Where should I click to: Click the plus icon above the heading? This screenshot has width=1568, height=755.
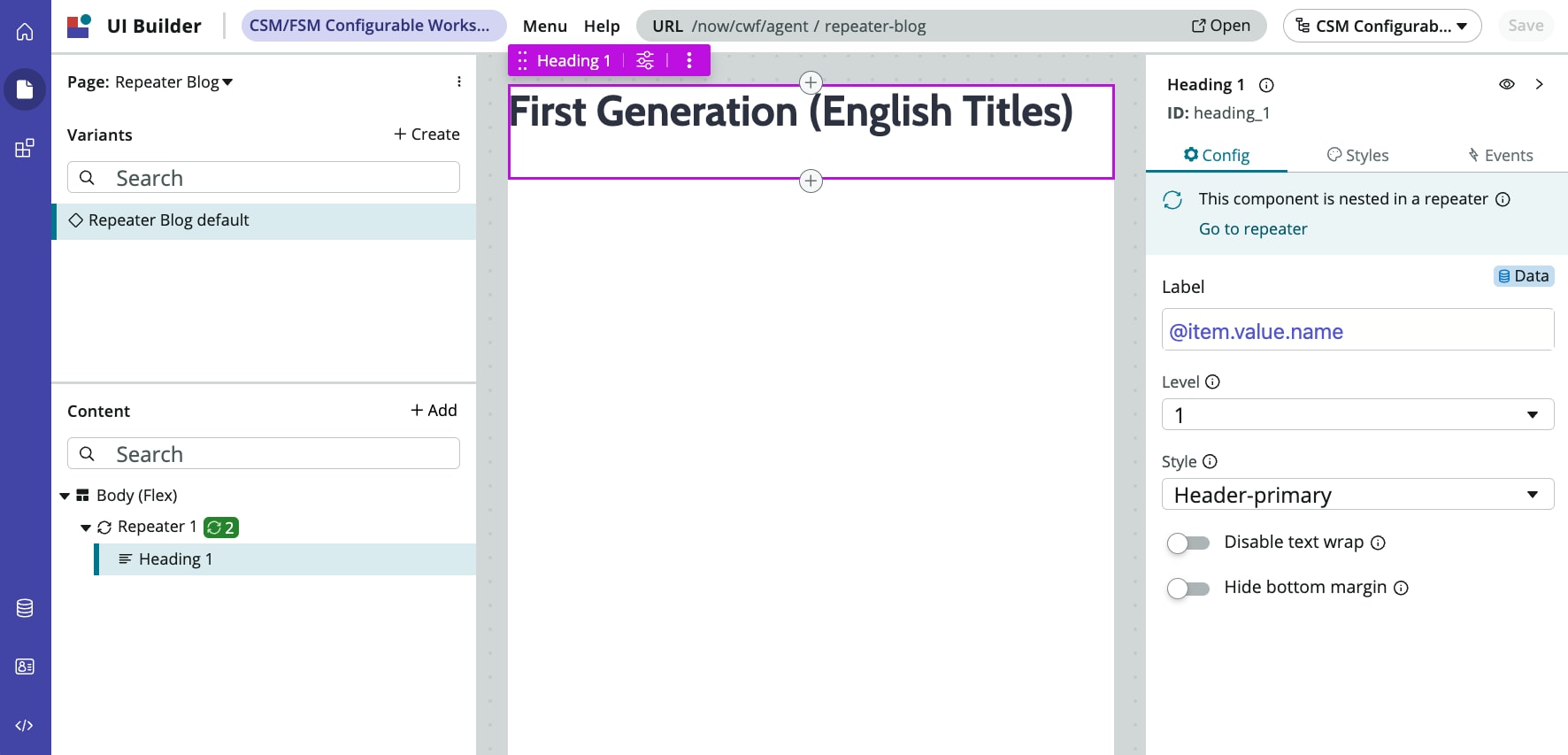[811, 83]
